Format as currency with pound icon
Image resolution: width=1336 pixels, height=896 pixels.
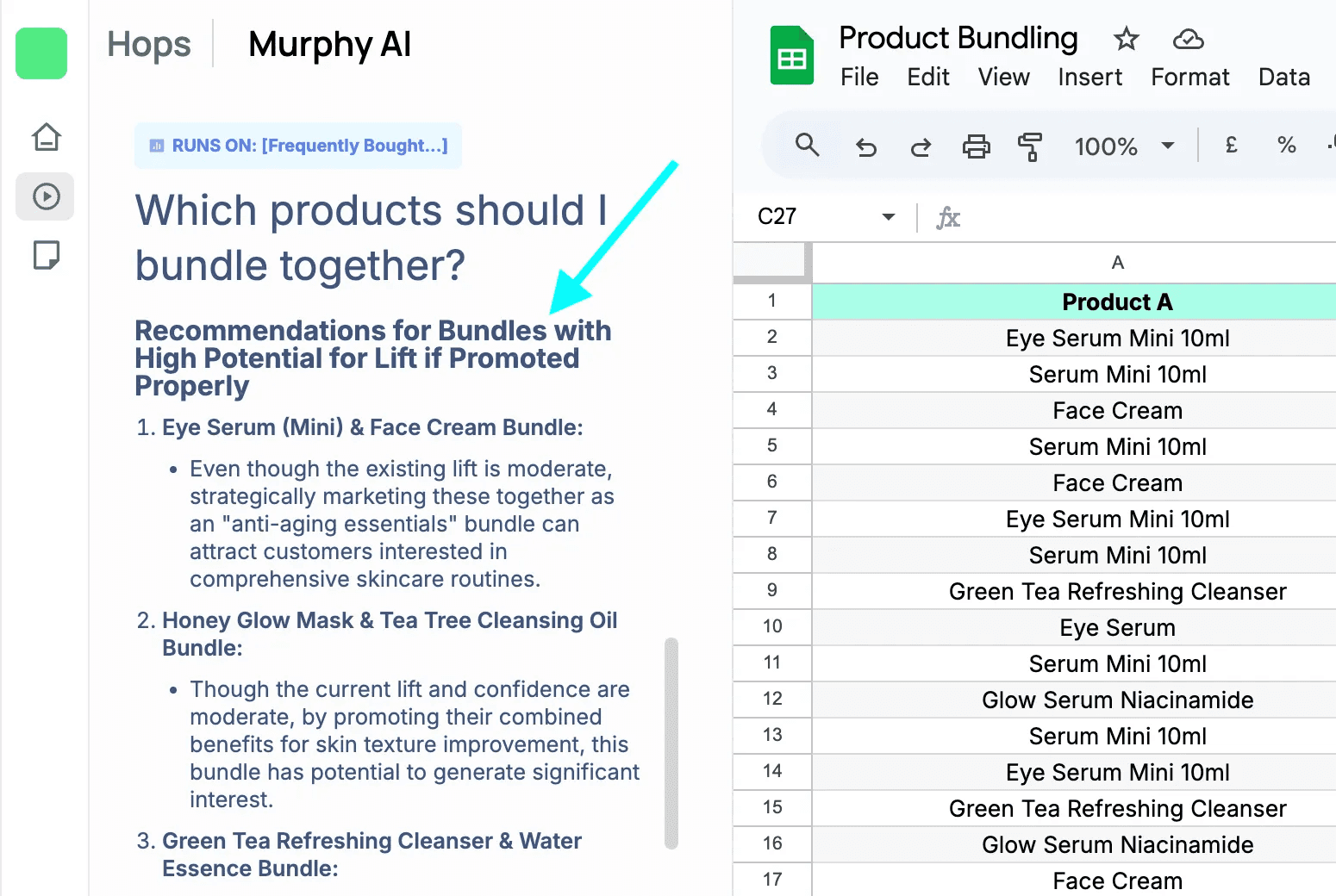click(1231, 145)
